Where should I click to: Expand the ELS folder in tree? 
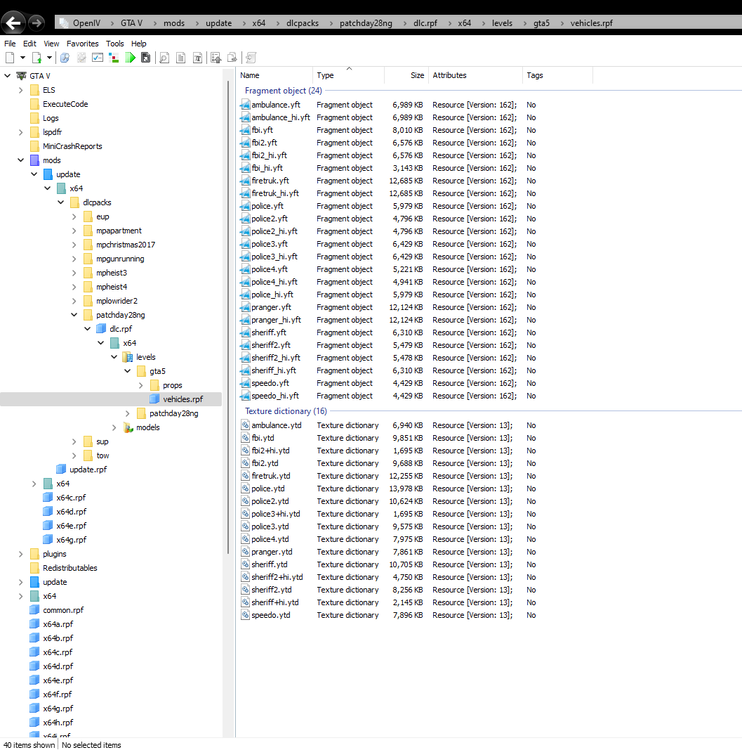pos(21,90)
